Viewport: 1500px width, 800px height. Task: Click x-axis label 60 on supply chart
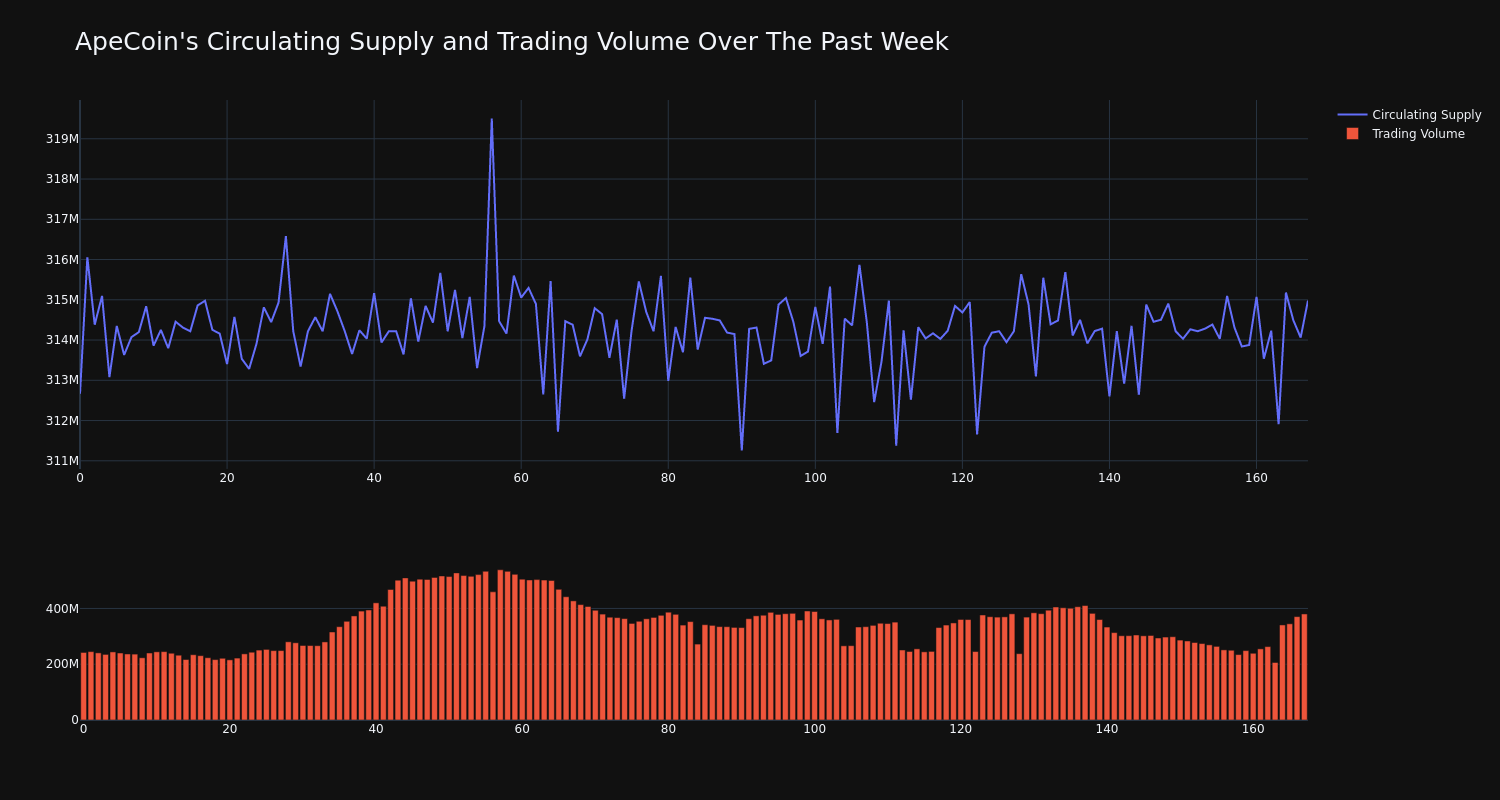click(521, 478)
